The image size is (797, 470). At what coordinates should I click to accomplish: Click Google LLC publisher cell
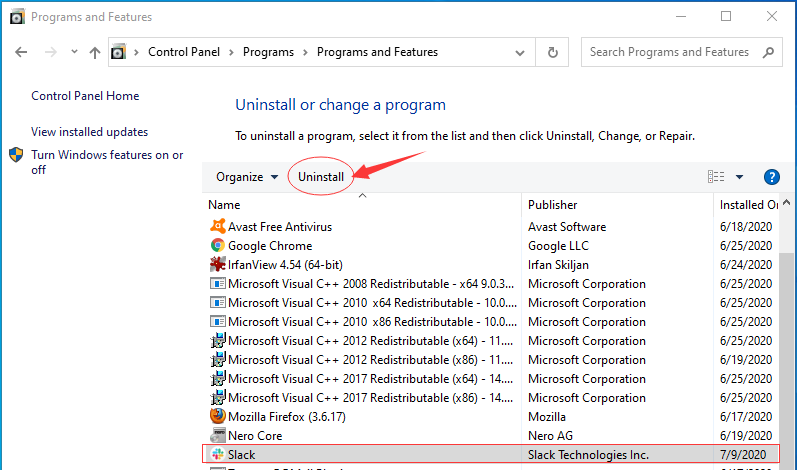pyautogui.click(x=558, y=245)
